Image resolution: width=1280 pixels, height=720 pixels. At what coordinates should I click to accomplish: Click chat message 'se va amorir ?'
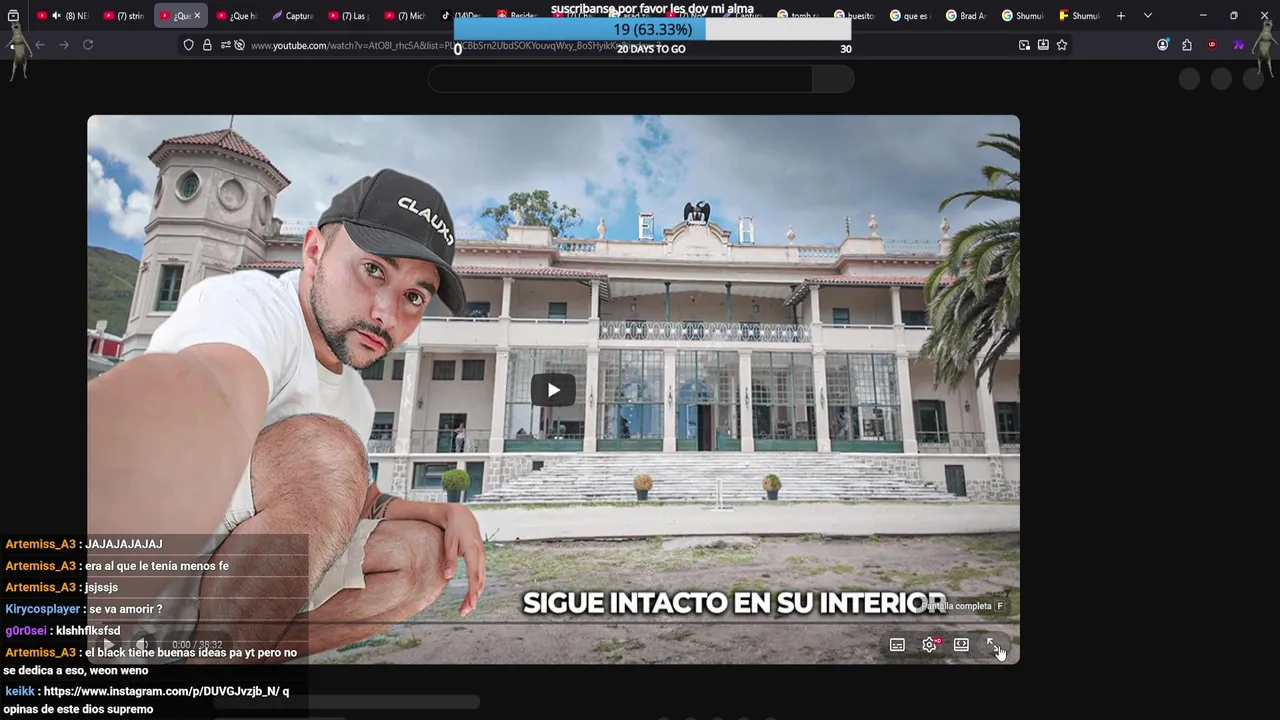pos(125,609)
